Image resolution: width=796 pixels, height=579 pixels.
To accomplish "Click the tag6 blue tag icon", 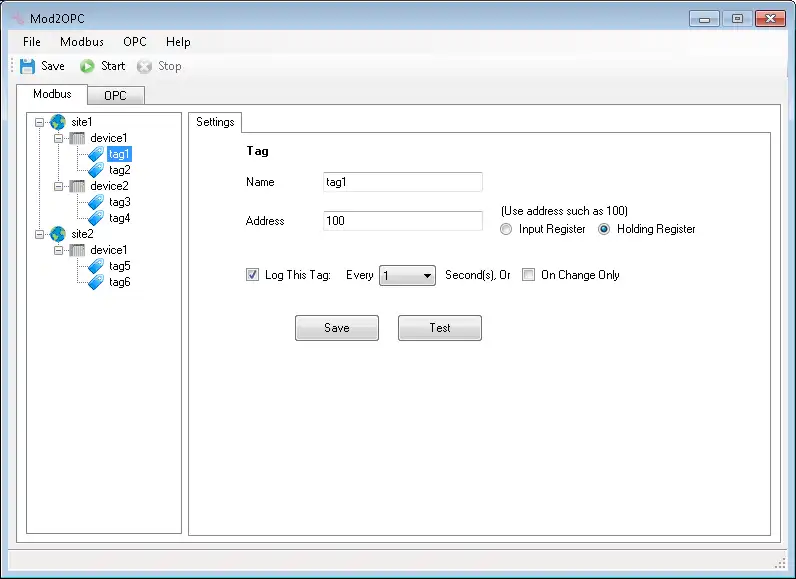I will (x=96, y=282).
